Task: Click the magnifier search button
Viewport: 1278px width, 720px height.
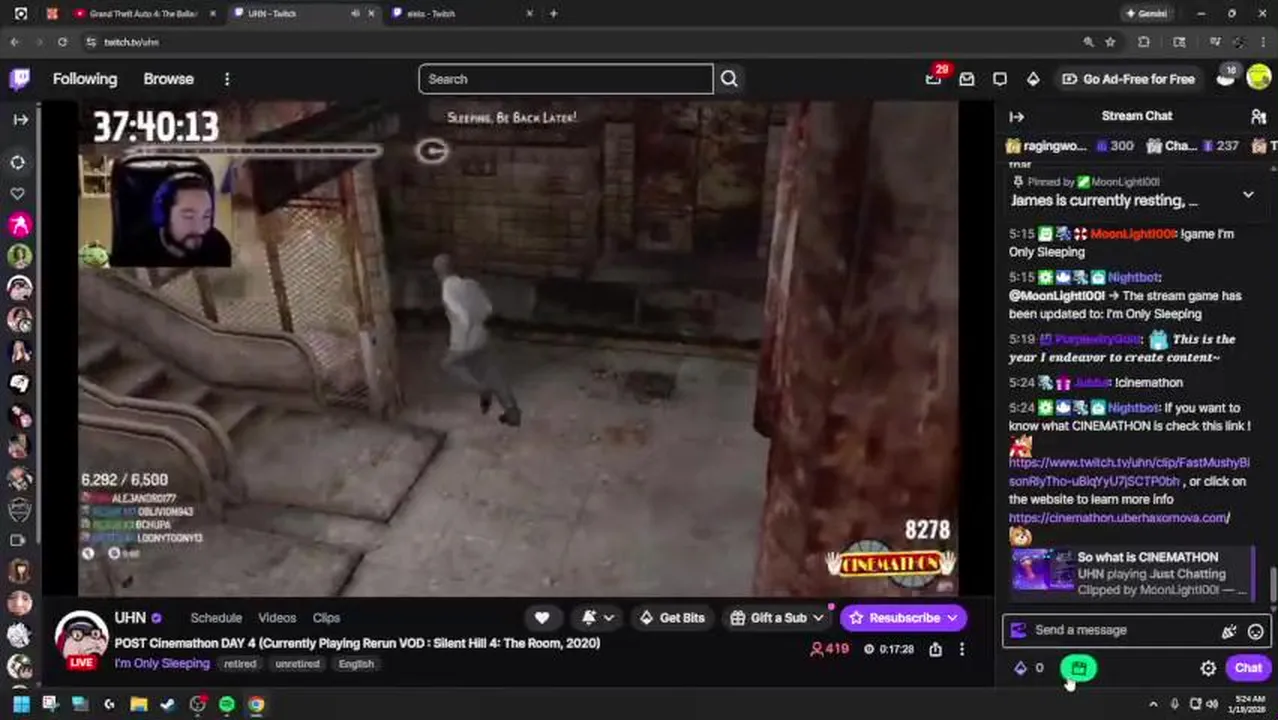Action: 729,79
